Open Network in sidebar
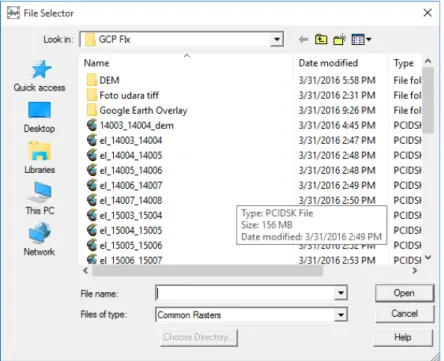Image resolution: width=444 pixels, height=361 pixels. pos(40,239)
